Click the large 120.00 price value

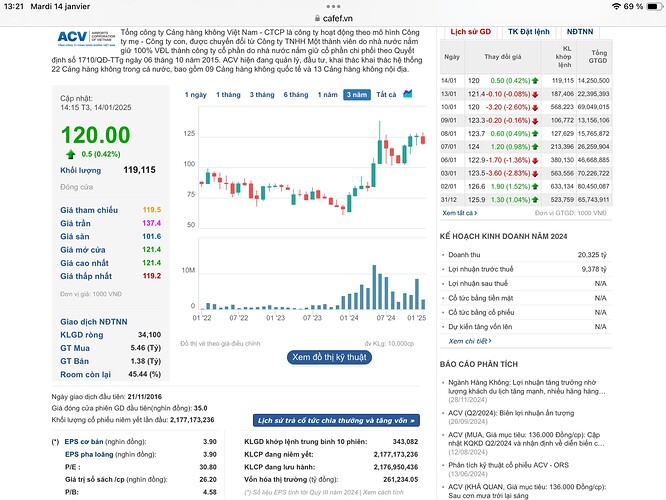click(96, 135)
